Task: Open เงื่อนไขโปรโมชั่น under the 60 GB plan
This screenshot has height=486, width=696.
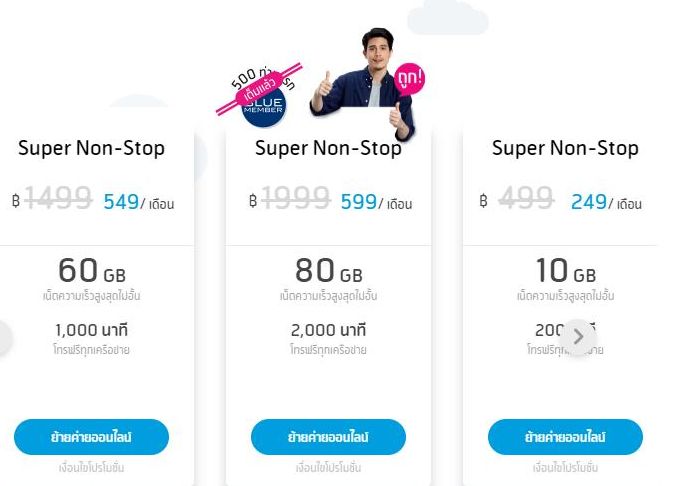Action: click(91, 468)
